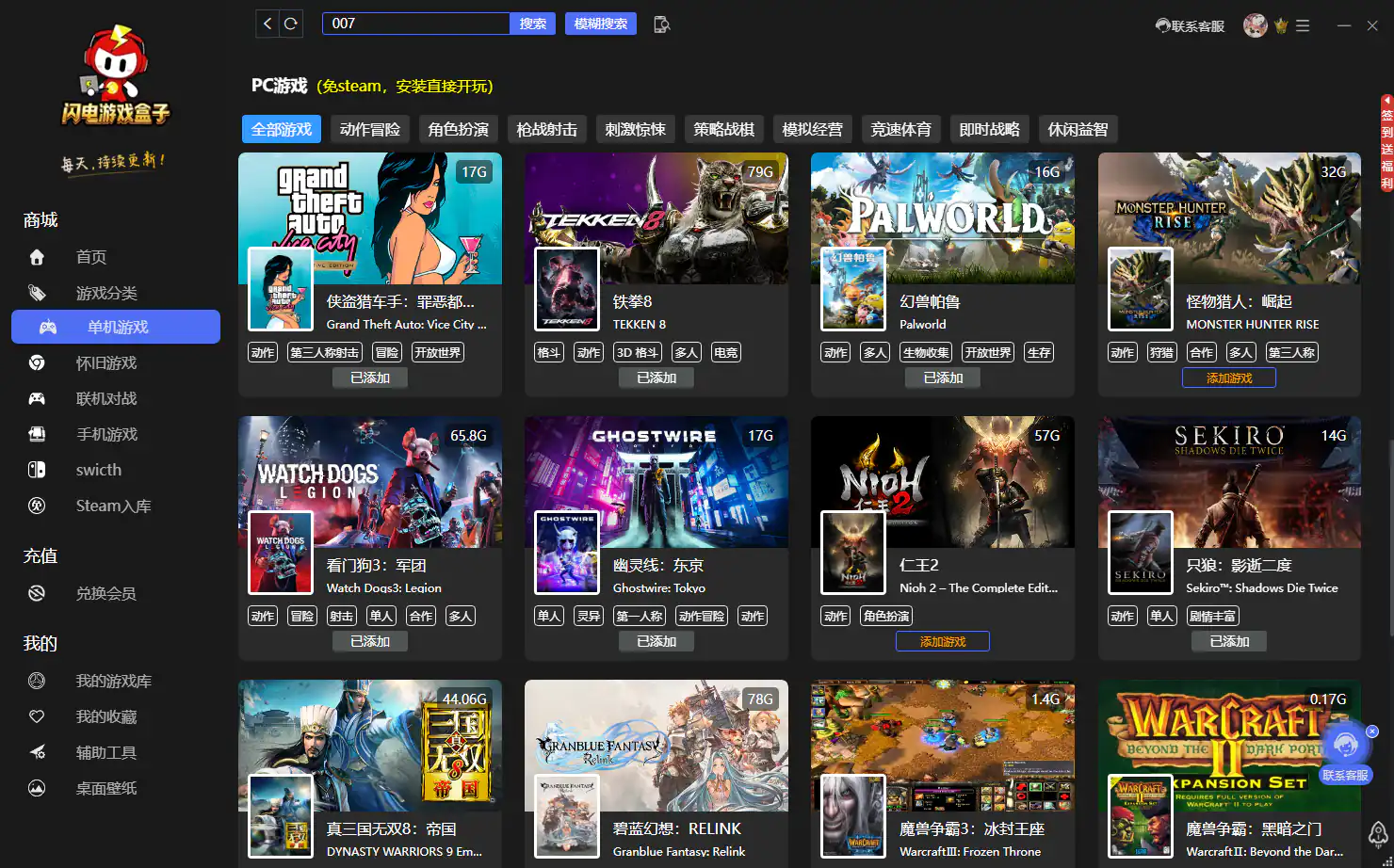Click the 3D 格斗 tag on TEKKEN 8
The width and height of the screenshot is (1394, 868).
click(638, 353)
